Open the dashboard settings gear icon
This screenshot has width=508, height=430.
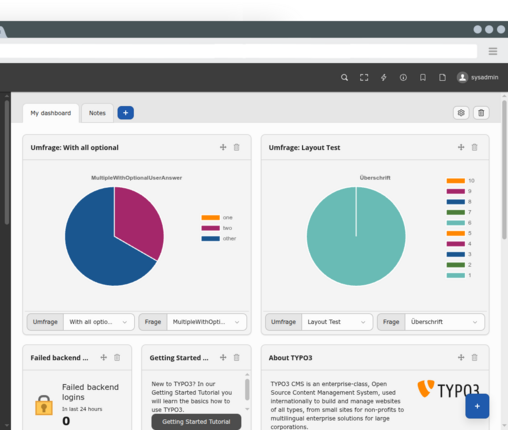pyautogui.click(x=461, y=113)
